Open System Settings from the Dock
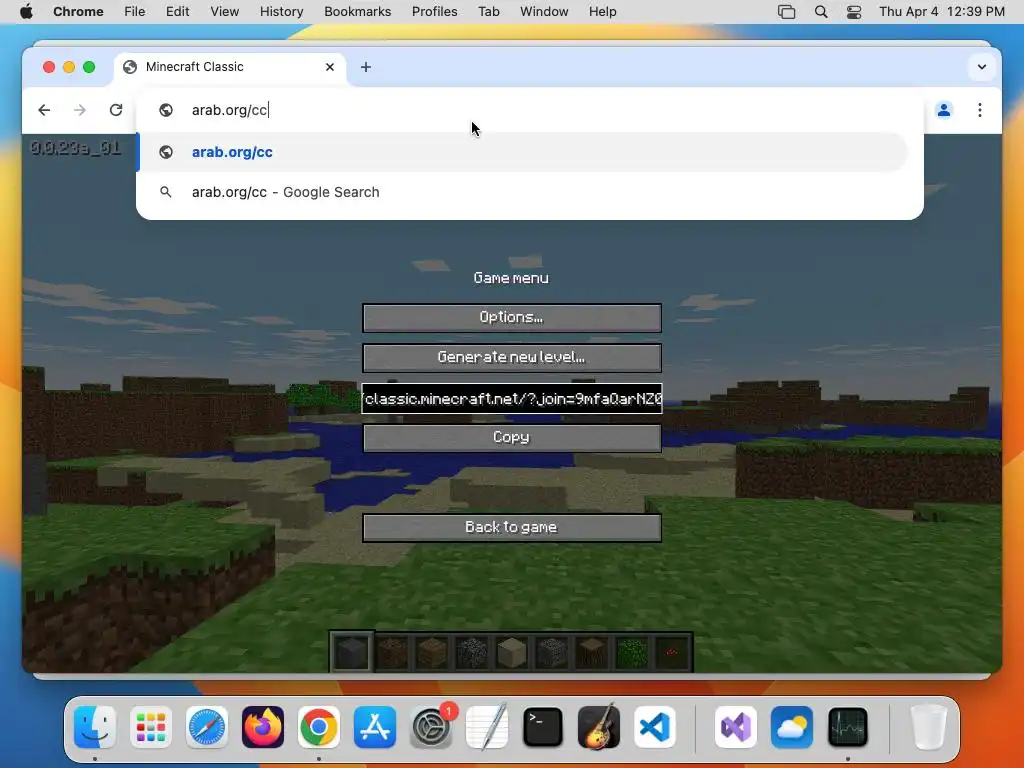1024x768 pixels. click(x=431, y=727)
